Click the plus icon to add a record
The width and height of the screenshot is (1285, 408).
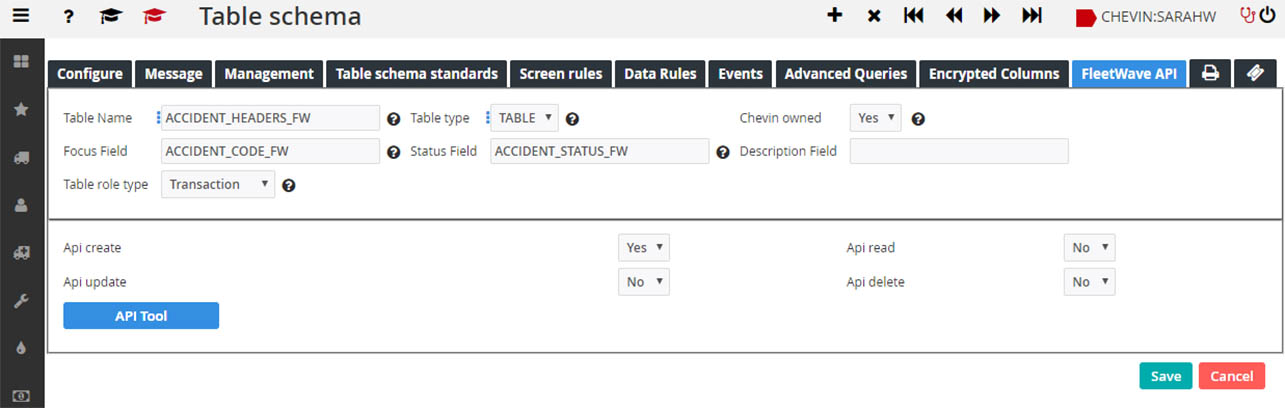pos(834,16)
